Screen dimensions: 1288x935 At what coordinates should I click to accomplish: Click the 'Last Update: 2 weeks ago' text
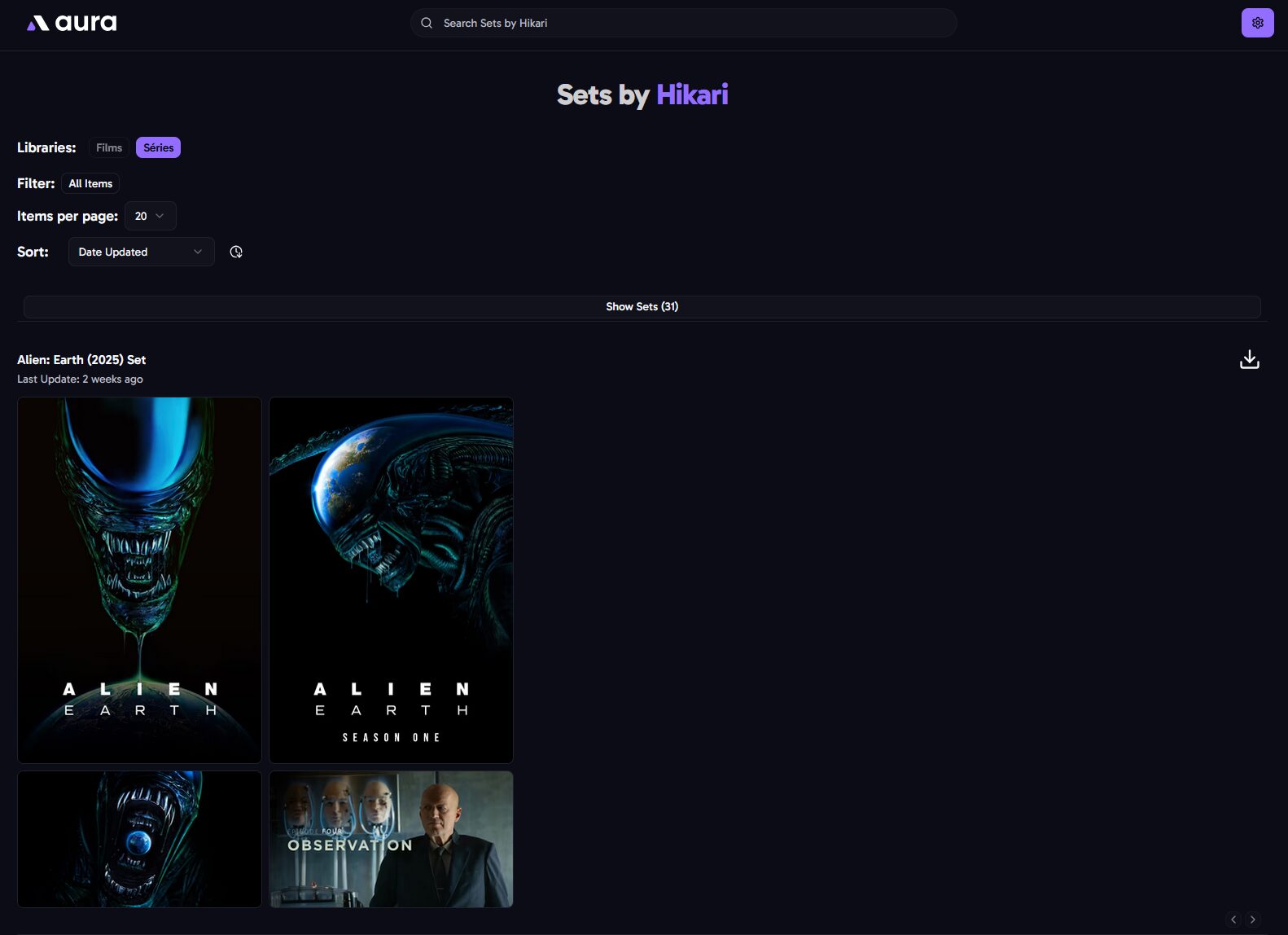coord(80,379)
